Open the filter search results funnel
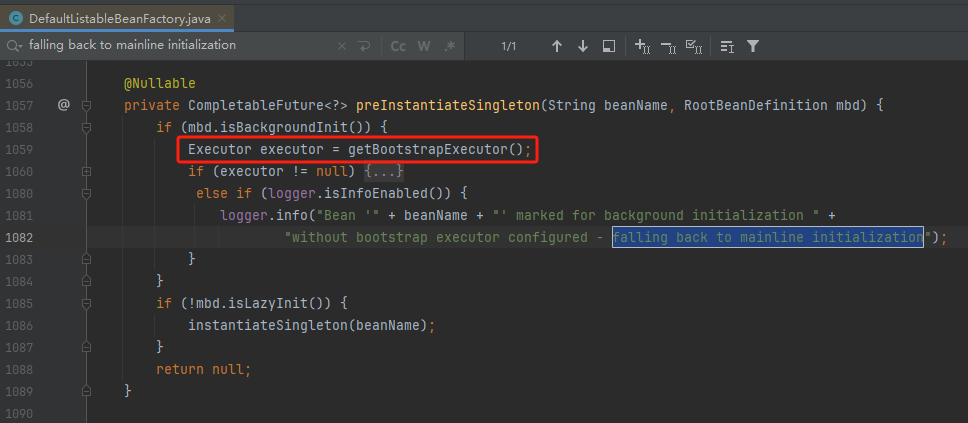Screen dimensions: 968x423 click(753, 46)
